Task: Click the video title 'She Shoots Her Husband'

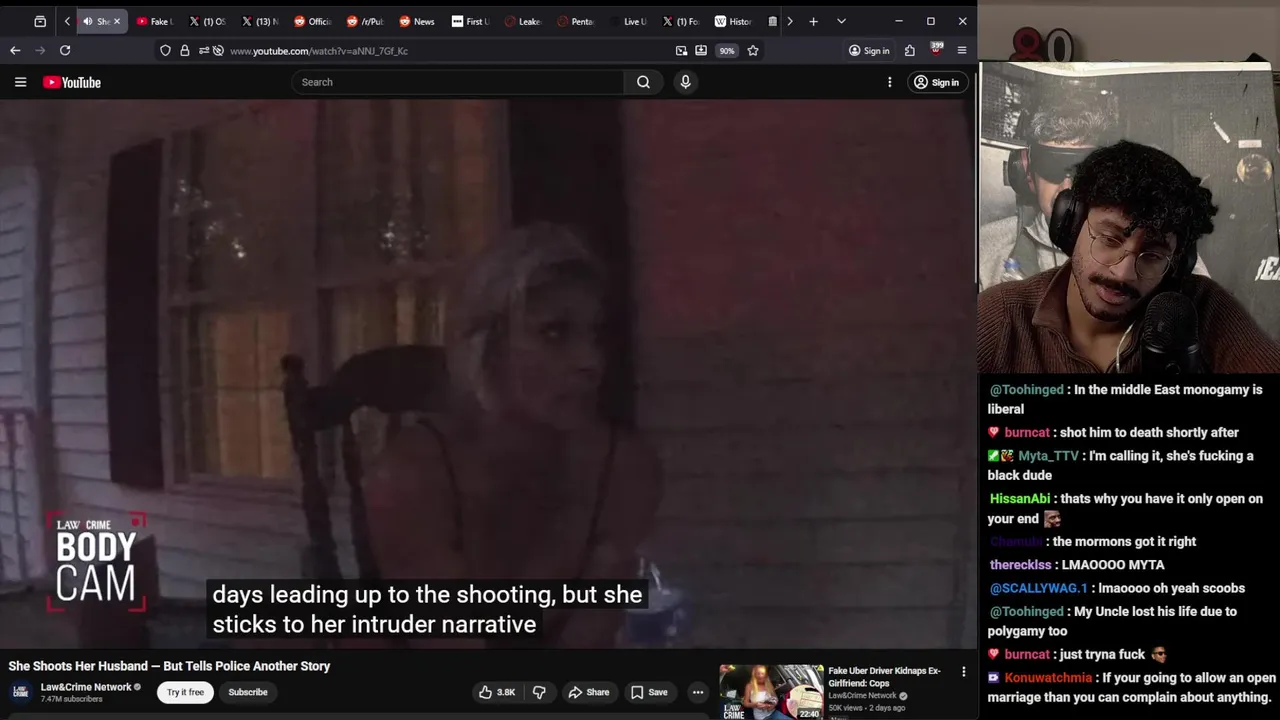Action: pos(169,666)
